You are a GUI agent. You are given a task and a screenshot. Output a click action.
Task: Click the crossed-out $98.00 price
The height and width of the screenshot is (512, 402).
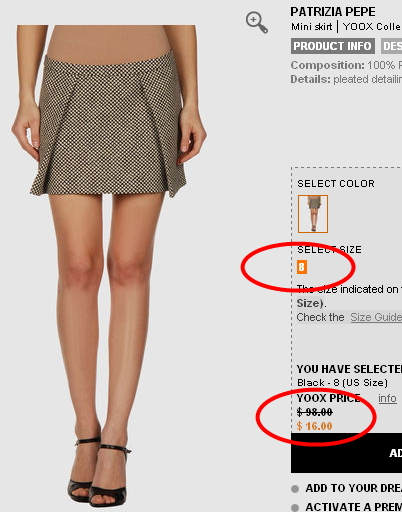[x=315, y=412]
